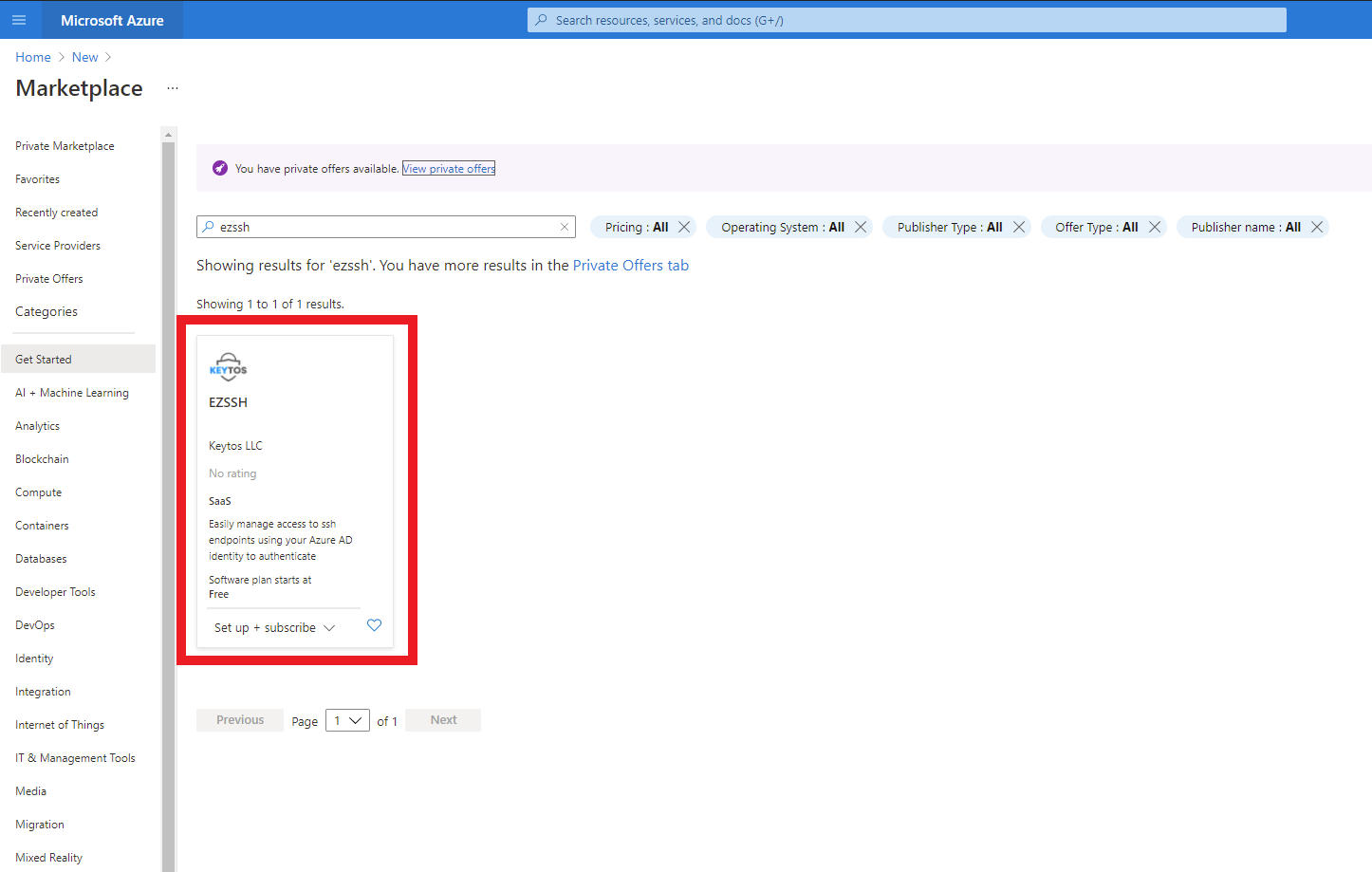Click the Next page button
The width and height of the screenshot is (1372, 872).
[443, 720]
